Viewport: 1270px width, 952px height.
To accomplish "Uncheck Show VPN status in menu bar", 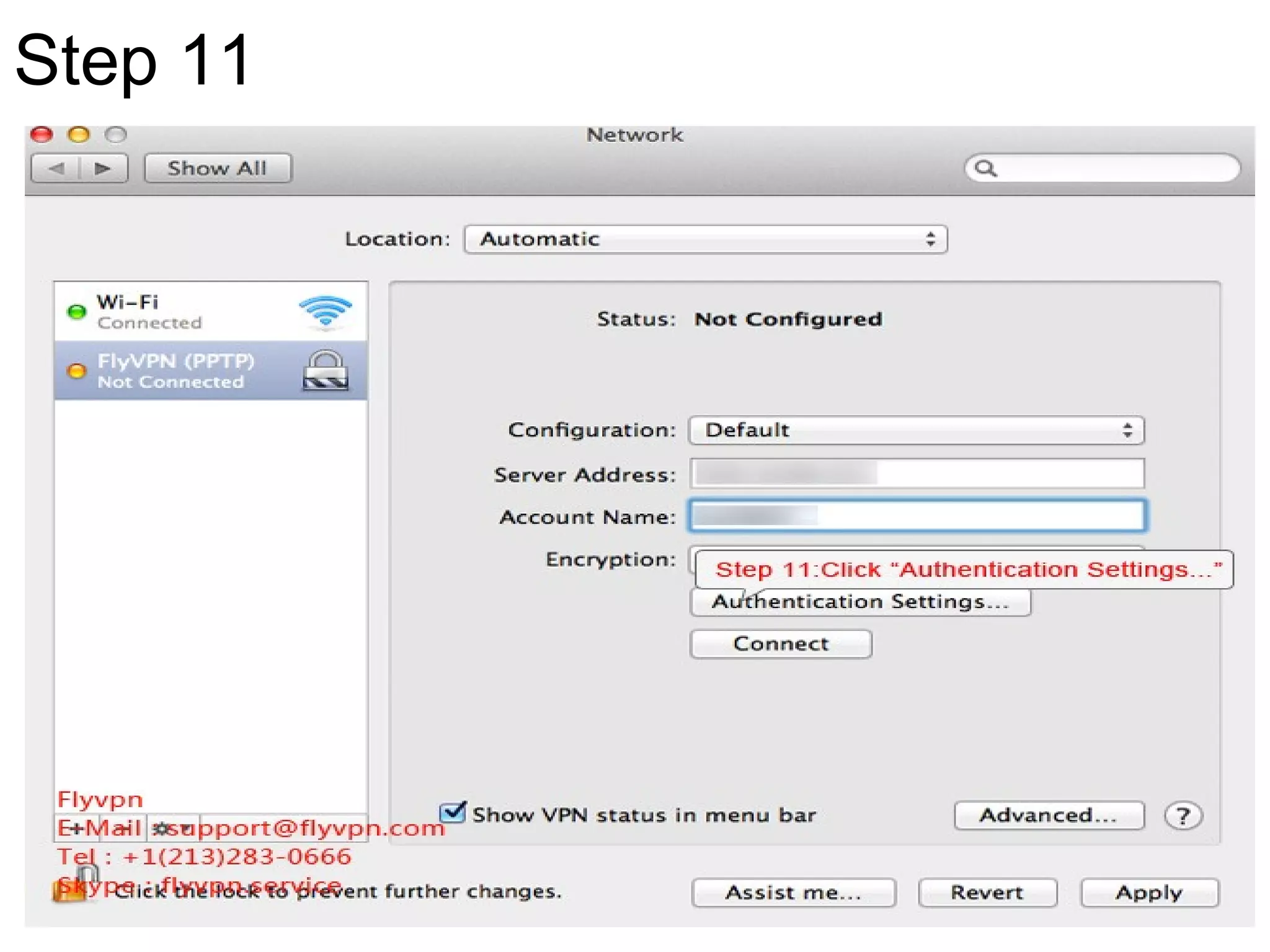I will [x=453, y=813].
